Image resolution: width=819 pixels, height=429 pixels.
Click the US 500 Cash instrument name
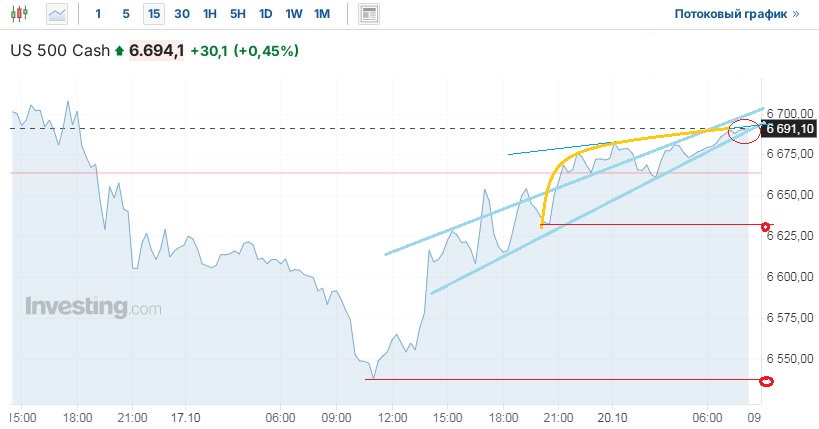60,50
